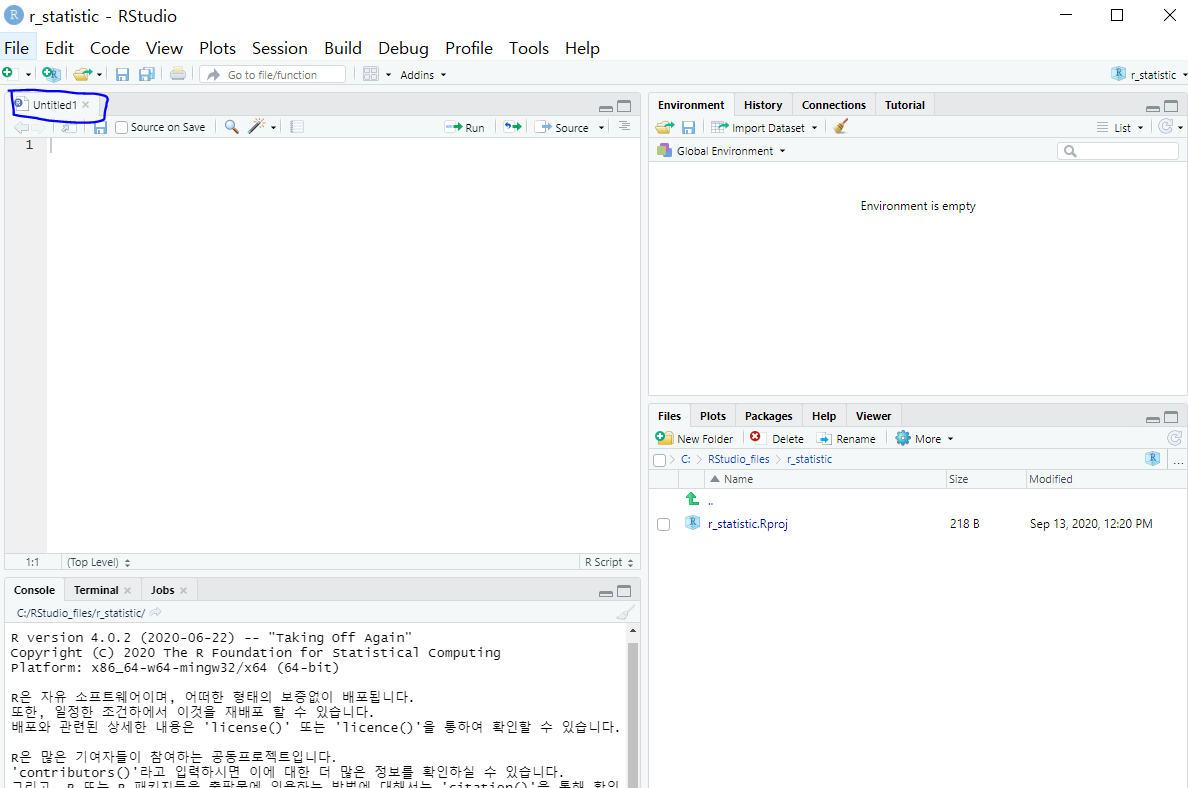The height and width of the screenshot is (788, 1188).
Task: Open the Top Level scope selector
Action: [98, 561]
